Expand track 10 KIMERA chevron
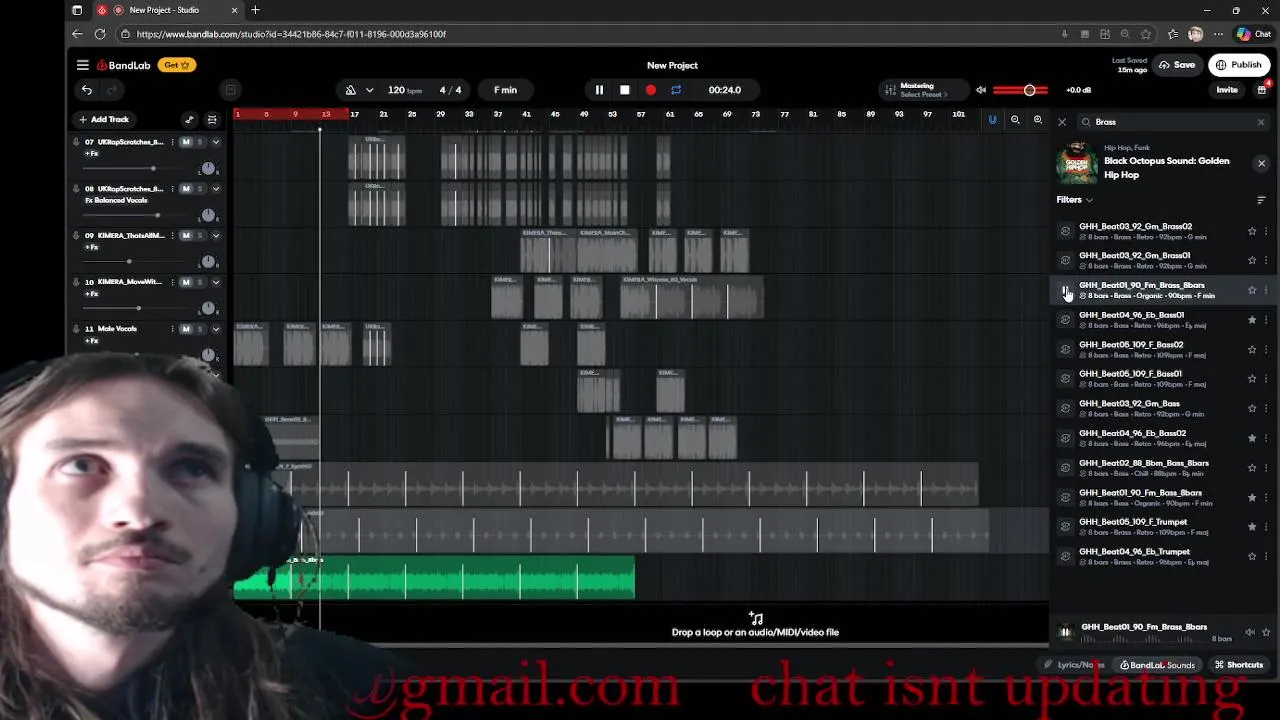 (216, 282)
